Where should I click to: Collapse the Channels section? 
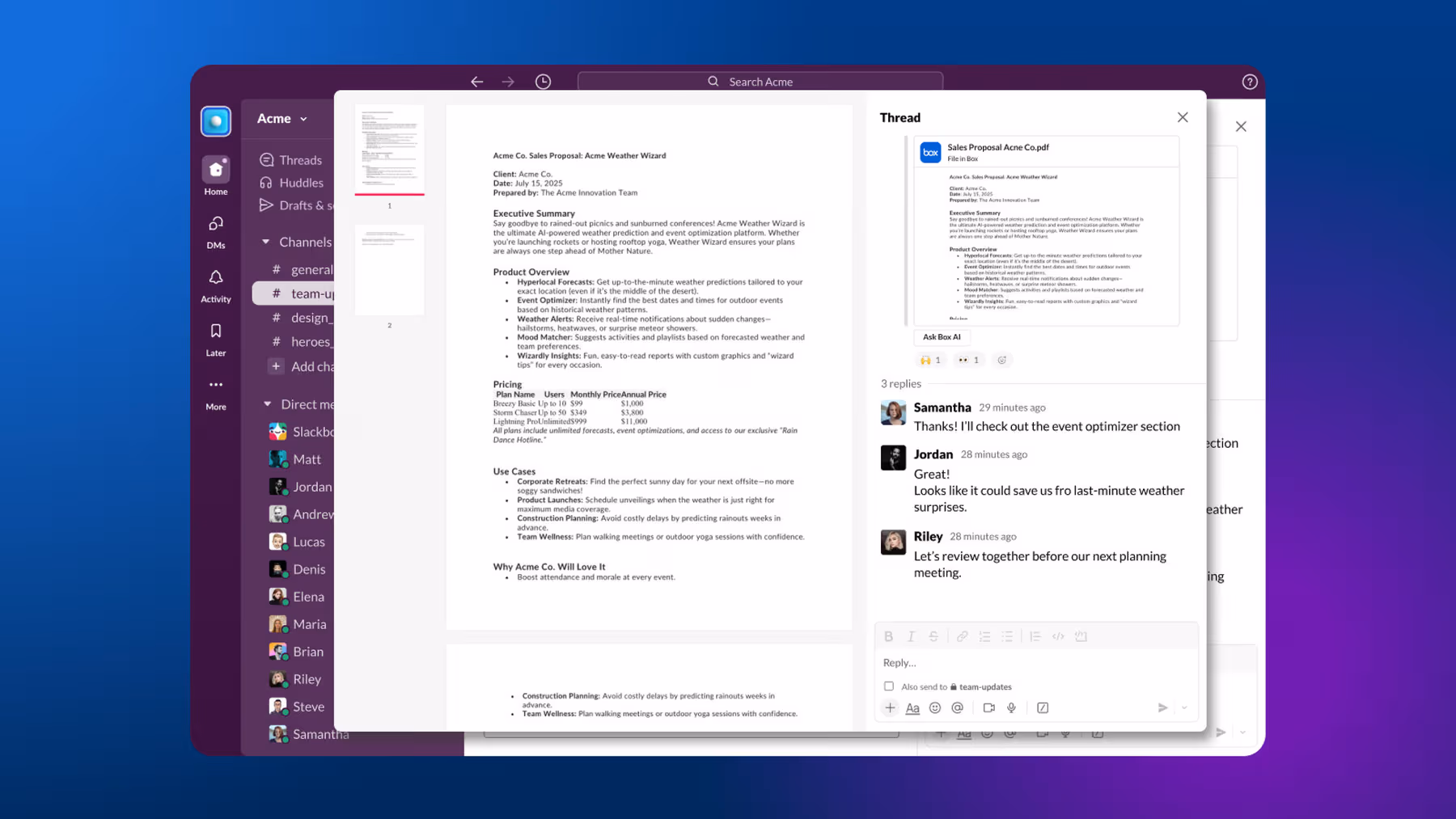point(266,242)
